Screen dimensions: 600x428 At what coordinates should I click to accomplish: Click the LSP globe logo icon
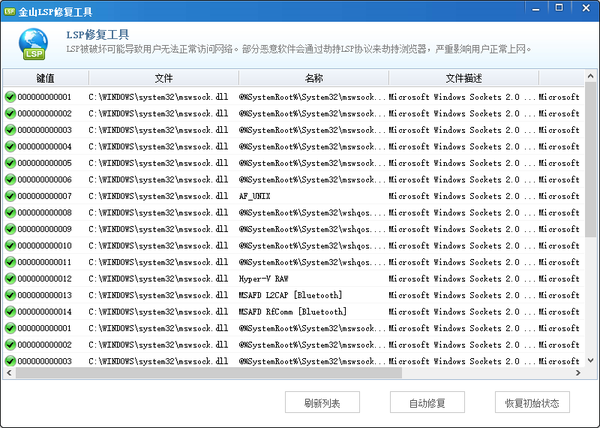coord(34,43)
